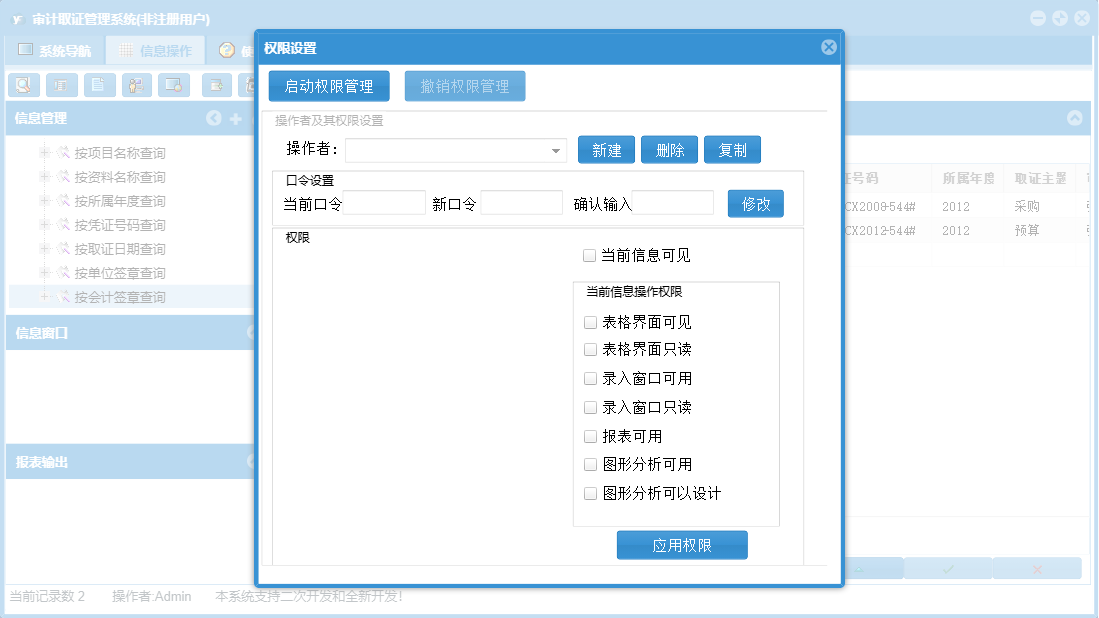Viewport: 1099px width, 618px height.
Task: Expand 按单位签章查询 tree node
Action: point(44,273)
